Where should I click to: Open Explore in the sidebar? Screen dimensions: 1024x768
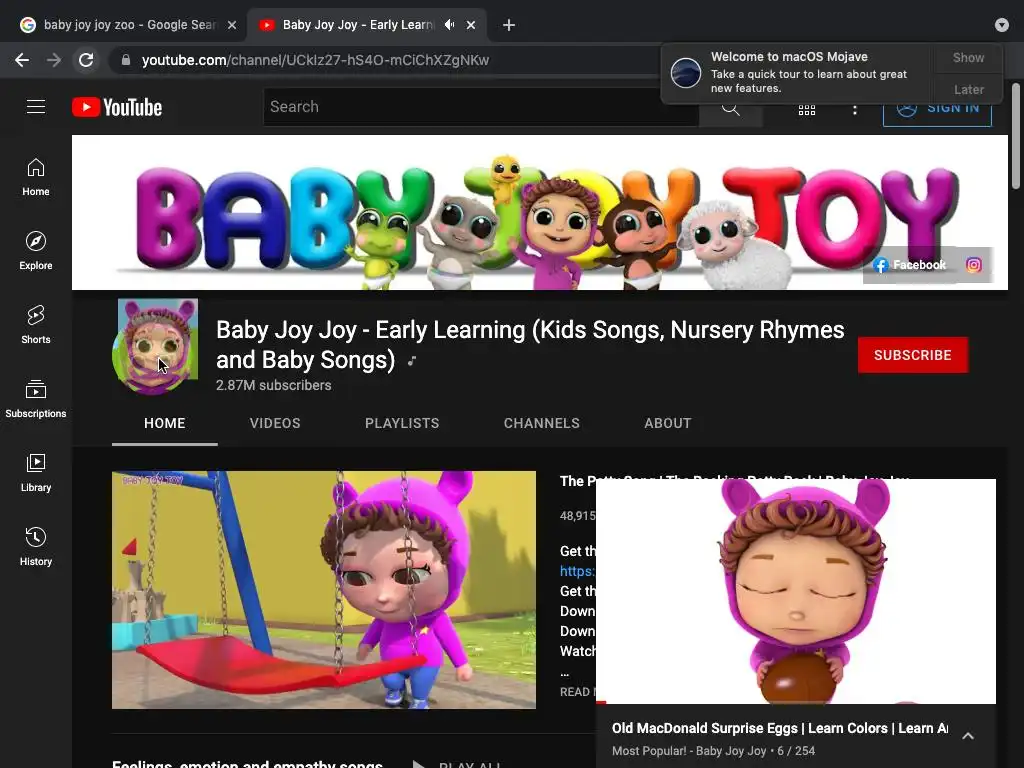click(x=36, y=251)
